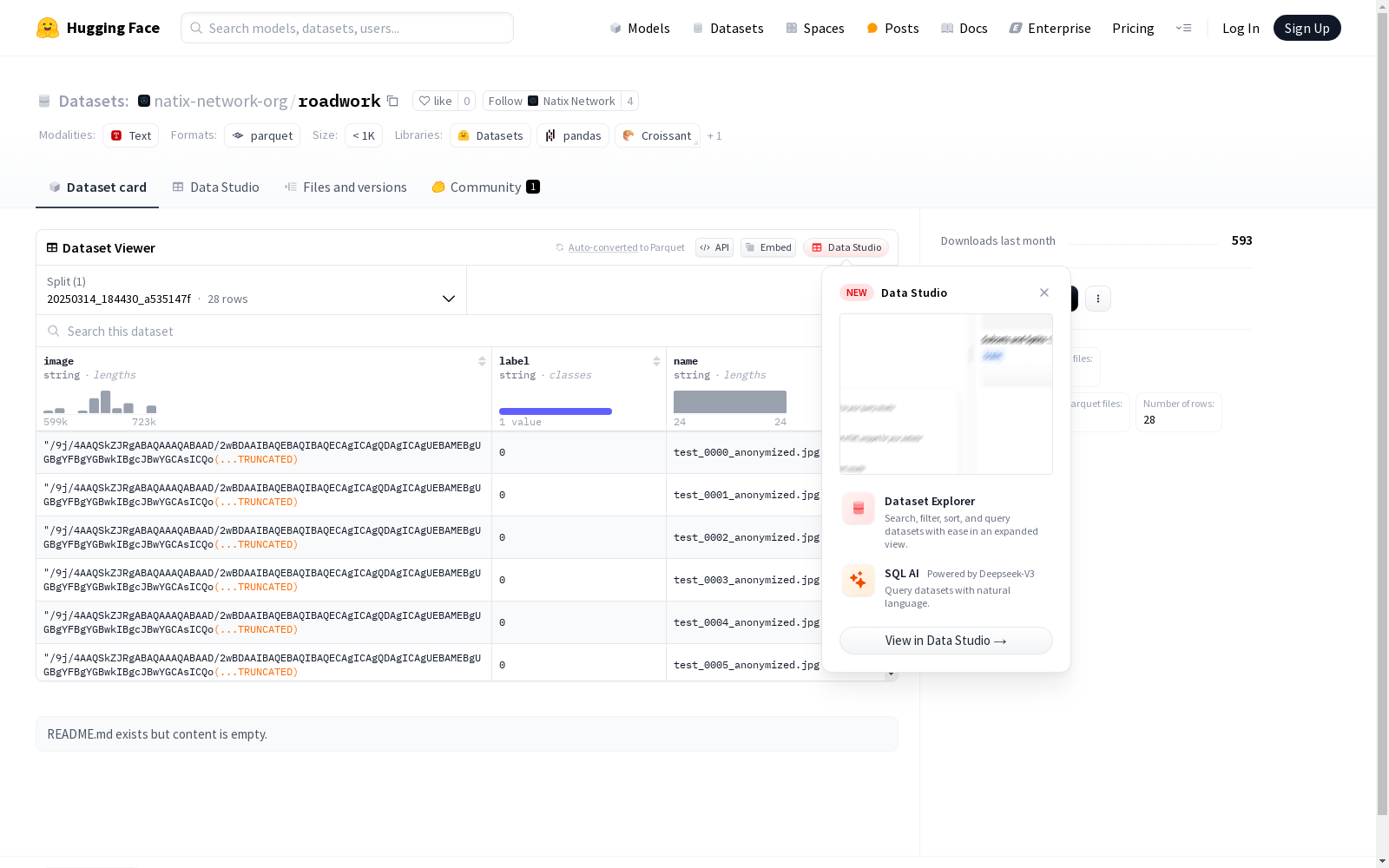Select the Text modality tag
Viewport: 1389px width, 868px height.
coord(130,135)
